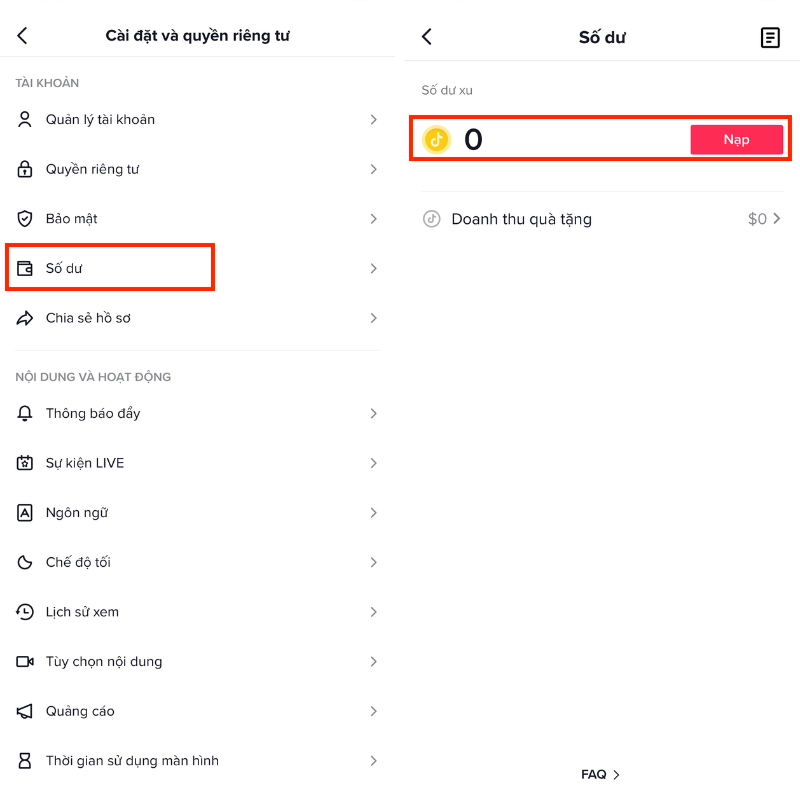Viewport: 800px width, 800px height.
Task: Click the lock icon for Quyền riêng tư
Action: (23, 168)
